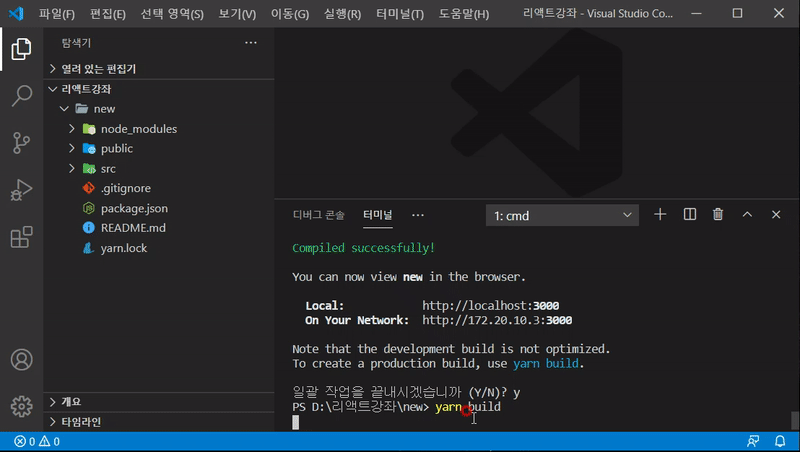Screen dimensions: 800x452
Task: Open the Explorer panel more-actions ellipsis
Action: 251,43
